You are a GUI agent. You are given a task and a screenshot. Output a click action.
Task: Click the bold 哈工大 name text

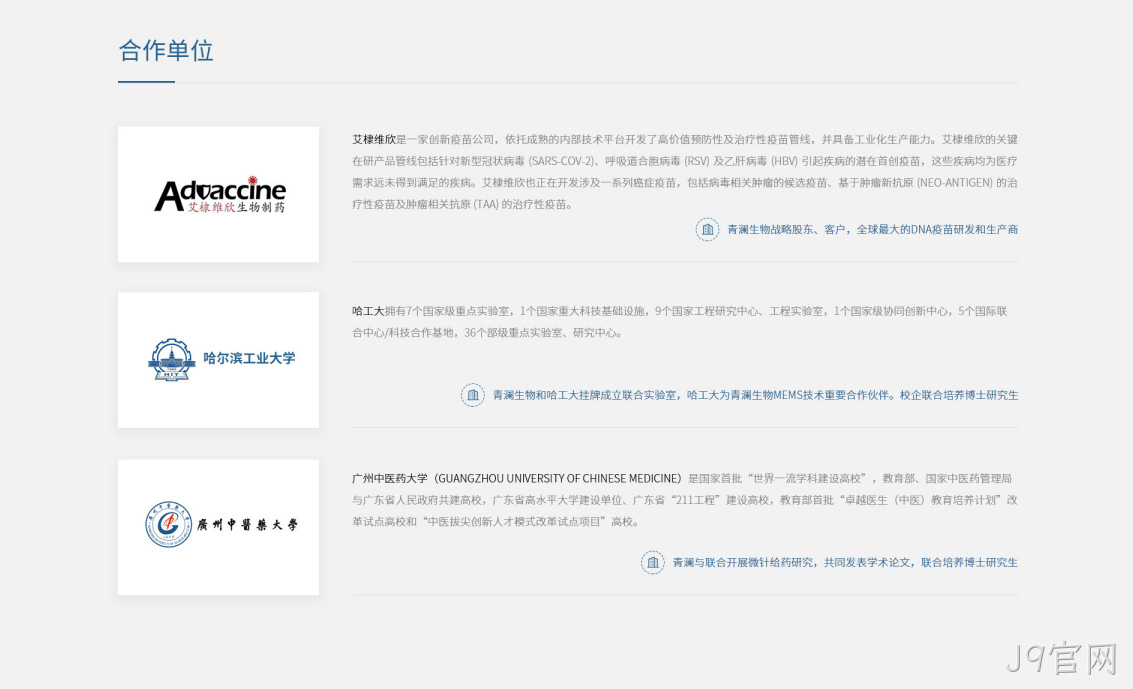tap(368, 311)
